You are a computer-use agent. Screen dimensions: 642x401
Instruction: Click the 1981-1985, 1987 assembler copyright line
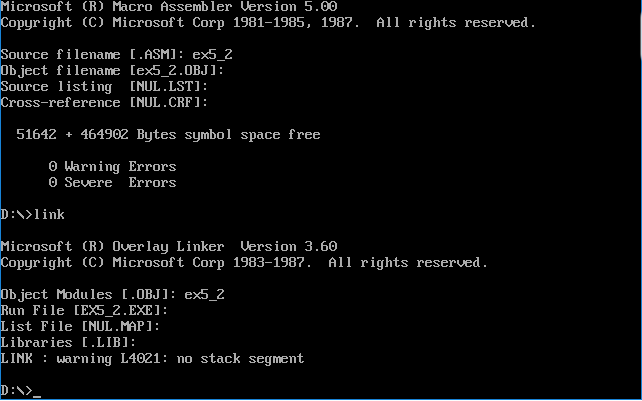pyautogui.click(x=268, y=22)
